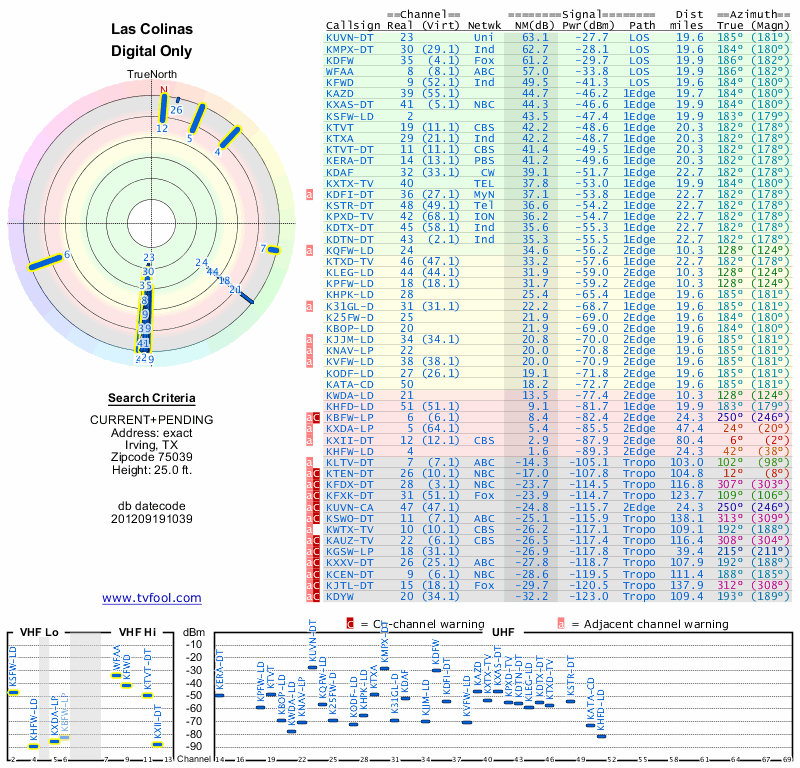
Task: Click the 'Callsign' column header
Action: point(353,26)
